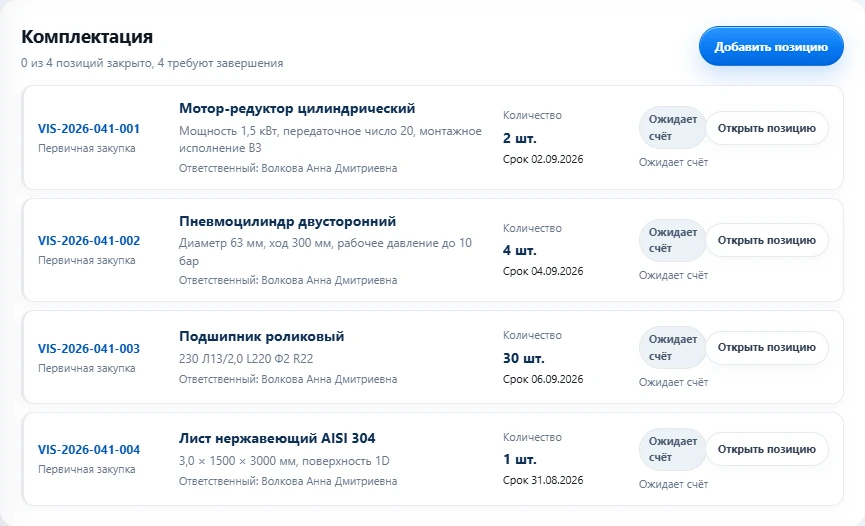
Task: Click Первичная закупка under VIS-2026-041-003
Action: (x=87, y=368)
